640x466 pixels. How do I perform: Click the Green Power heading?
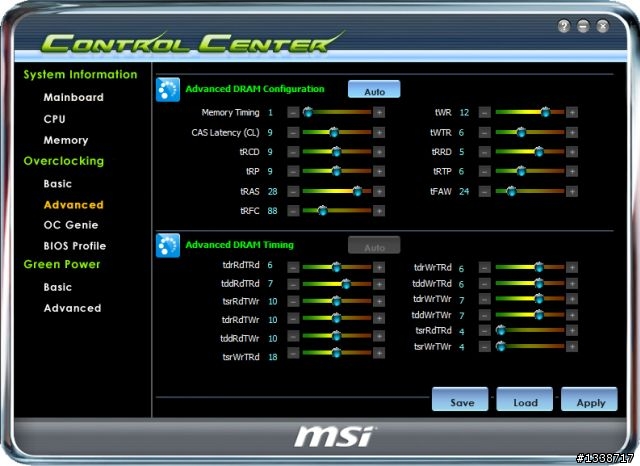click(62, 264)
